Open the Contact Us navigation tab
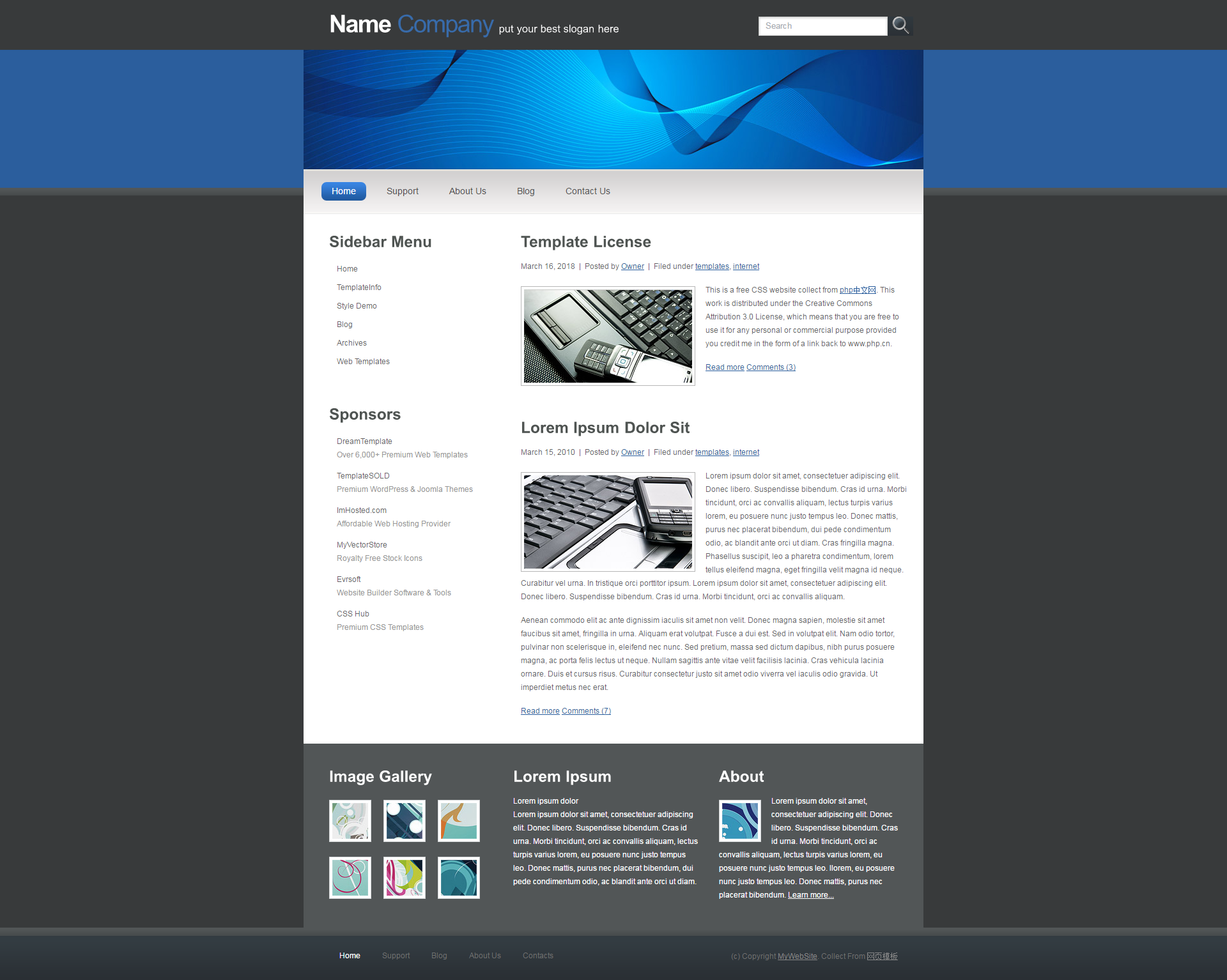The image size is (1227, 980). coord(588,191)
